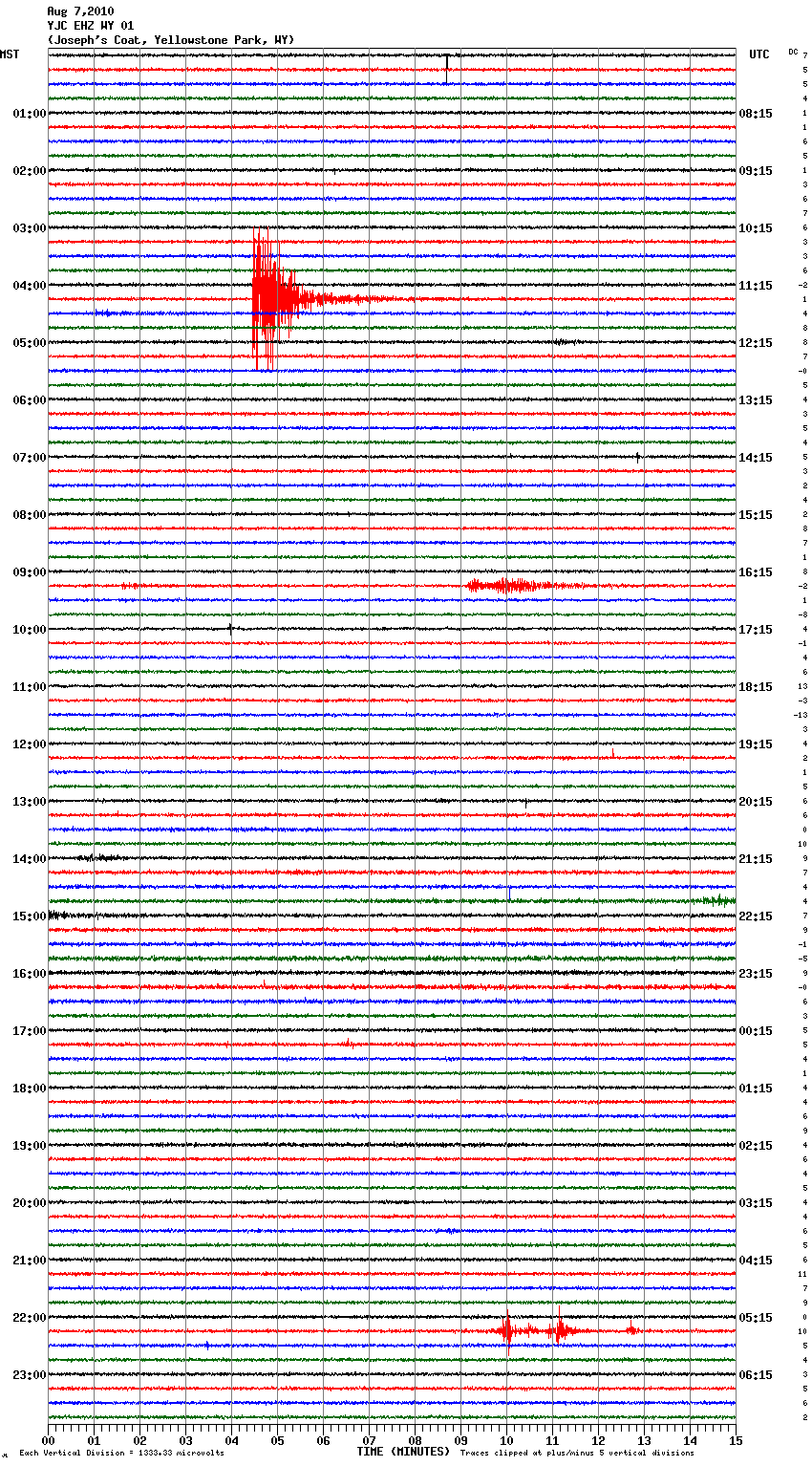The image size is (812, 1466).
Task: Click the Joseph's Coat, Yellowstone Park location title
Action: (171, 40)
